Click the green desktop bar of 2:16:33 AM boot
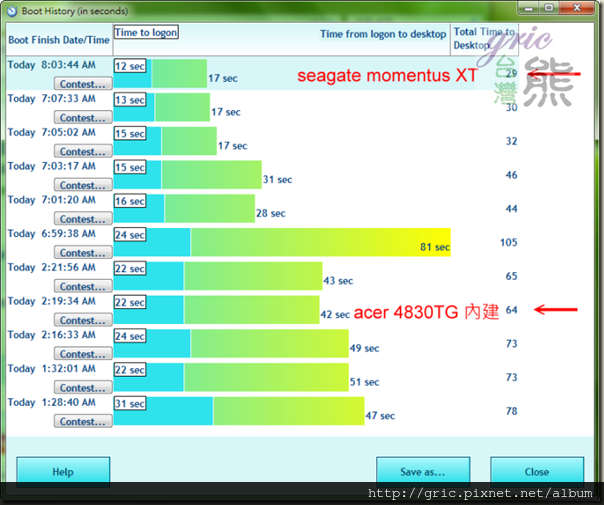Image resolution: width=604 pixels, height=505 pixels. (270, 343)
